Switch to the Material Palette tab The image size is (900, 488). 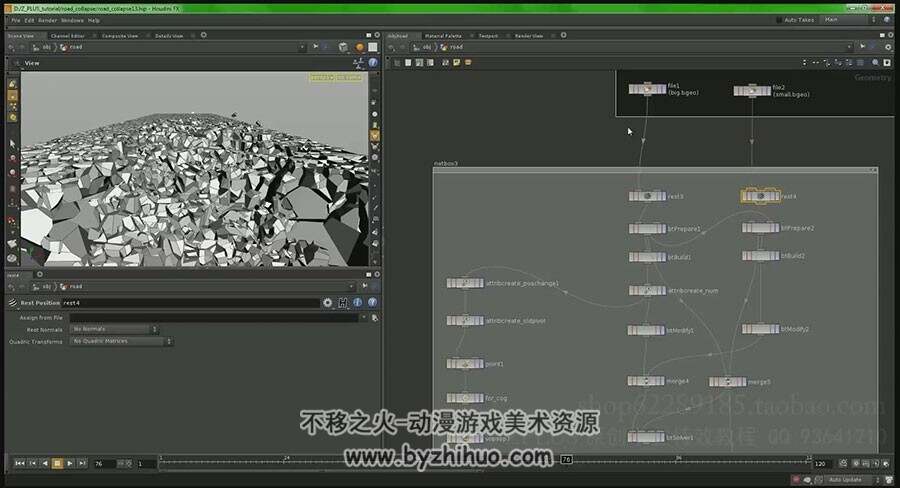click(443, 36)
